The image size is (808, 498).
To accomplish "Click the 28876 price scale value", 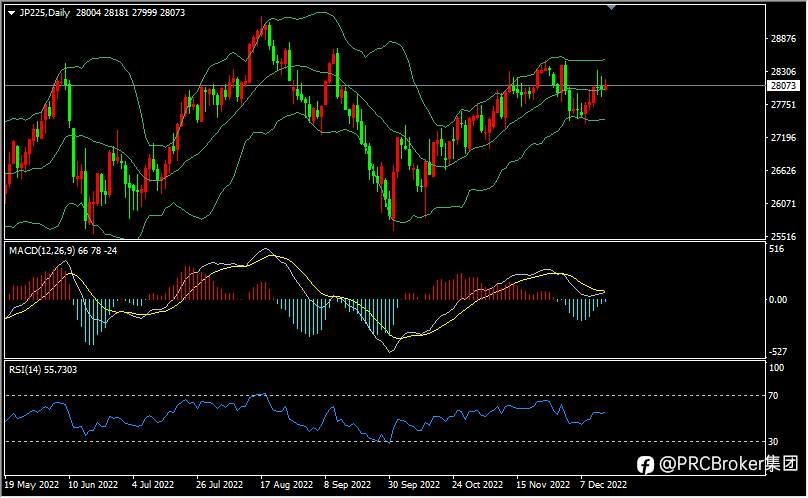I will pyautogui.click(x=783, y=39).
